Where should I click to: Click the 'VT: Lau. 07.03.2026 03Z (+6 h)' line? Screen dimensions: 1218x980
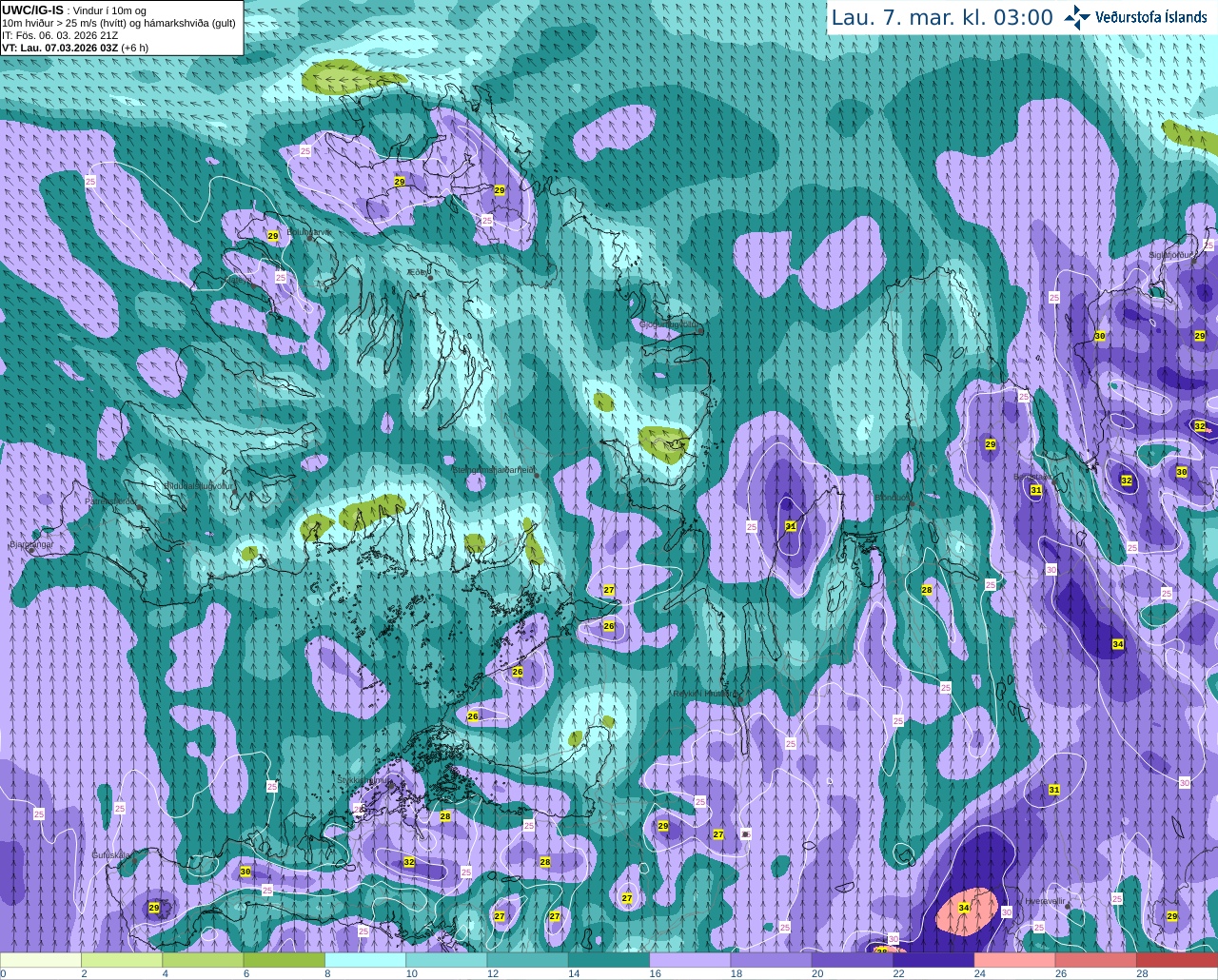click(x=75, y=48)
